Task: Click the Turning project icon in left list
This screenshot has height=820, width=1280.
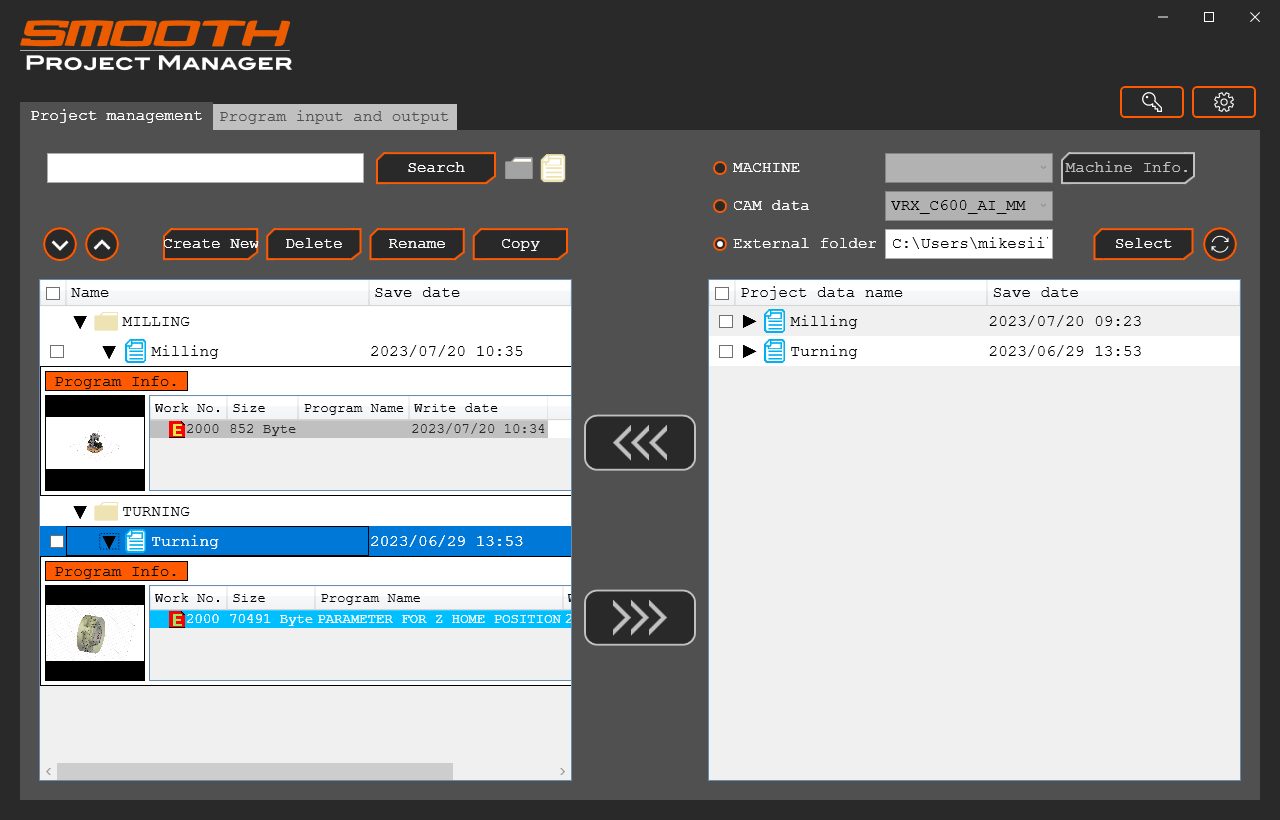Action: coord(135,541)
